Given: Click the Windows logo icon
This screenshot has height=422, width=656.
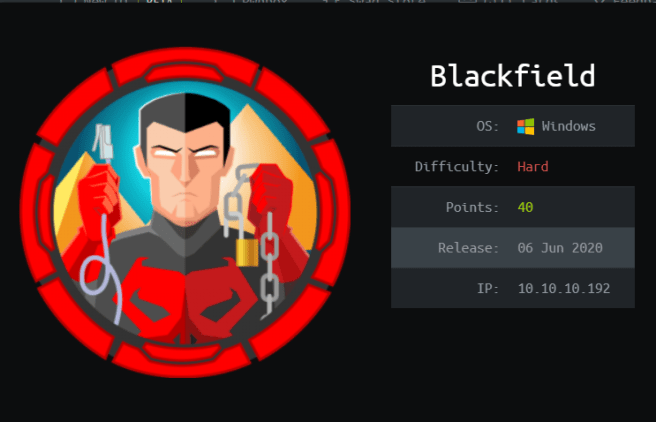Looking at the screenshot, I should (x=525, y=126).
